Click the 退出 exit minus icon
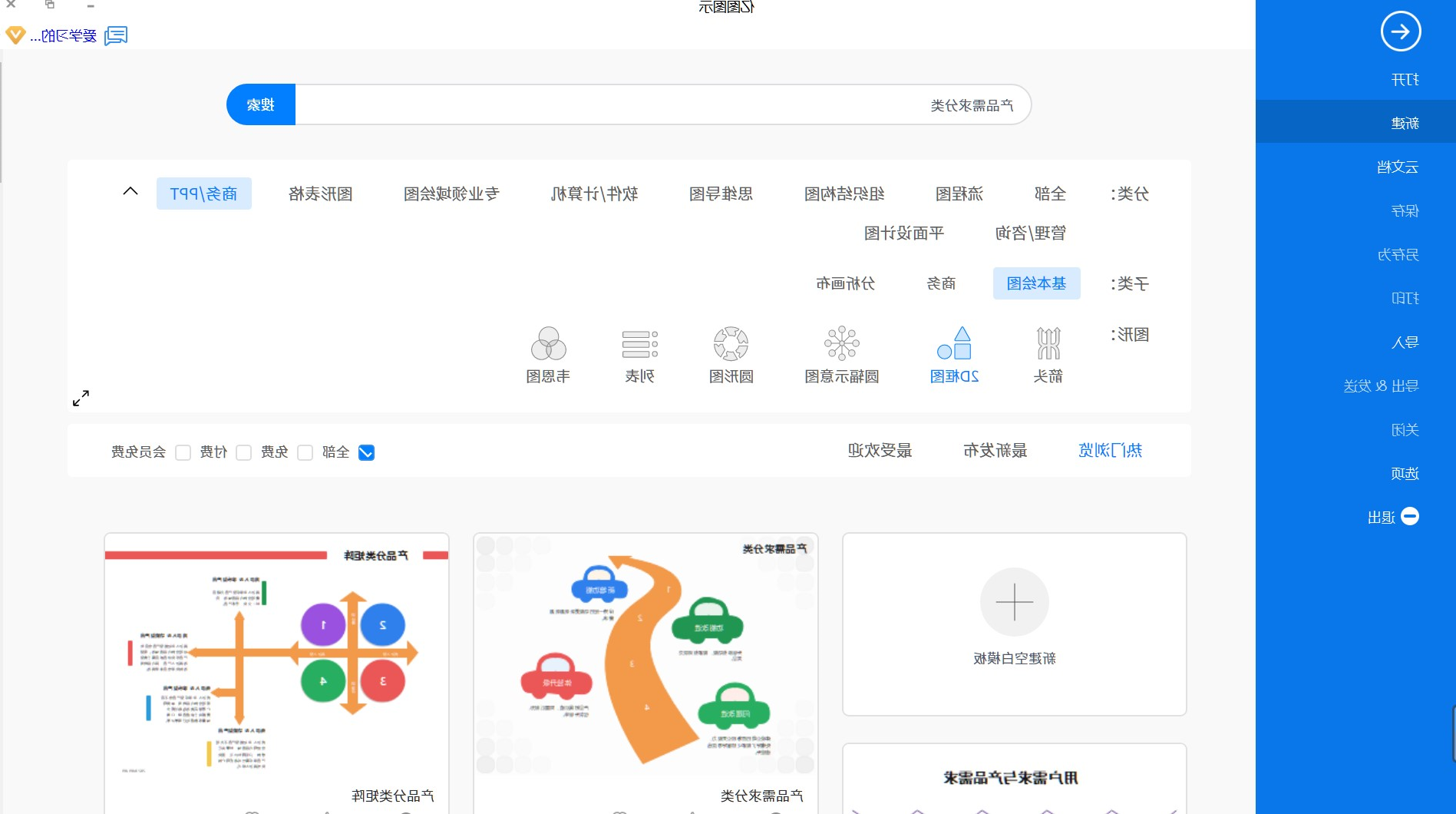The width and height of the screenshot is (1456, 814). point(1410,516)
